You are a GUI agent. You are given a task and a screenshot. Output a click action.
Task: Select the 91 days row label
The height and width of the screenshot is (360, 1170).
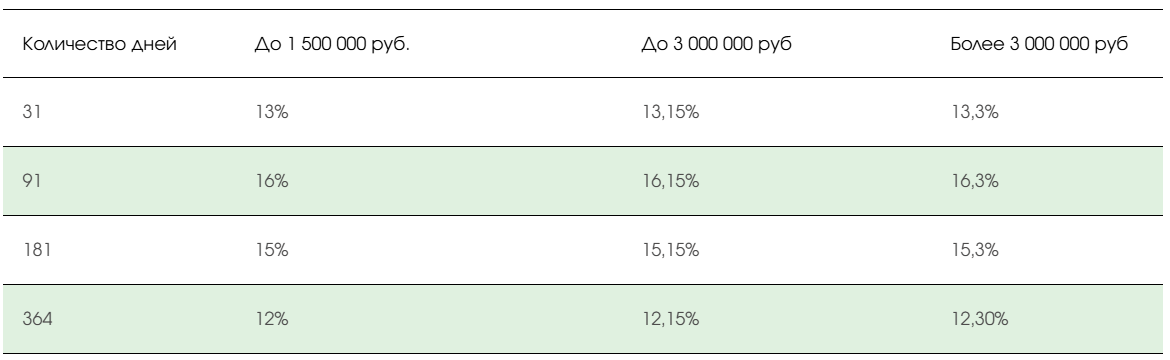point(31,181)
